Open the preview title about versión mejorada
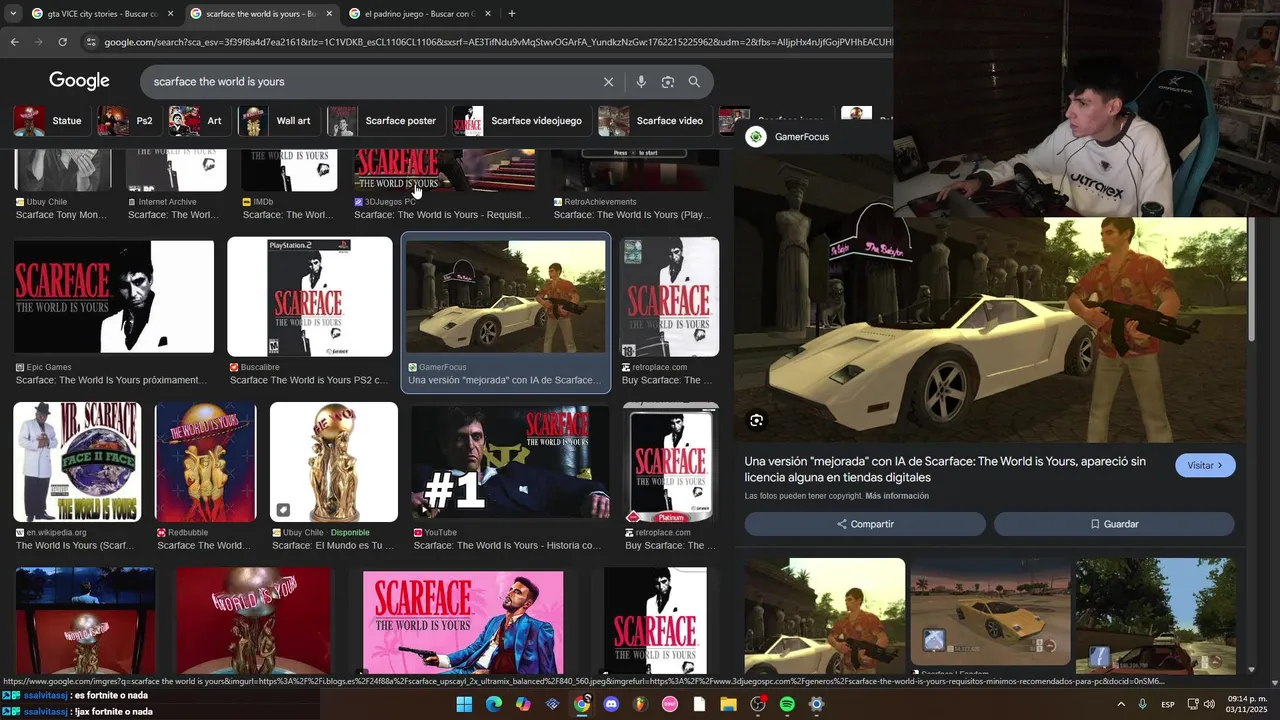Image resolution: width=1280 pixels, height=720 pixels. click(x=945, y=469)
